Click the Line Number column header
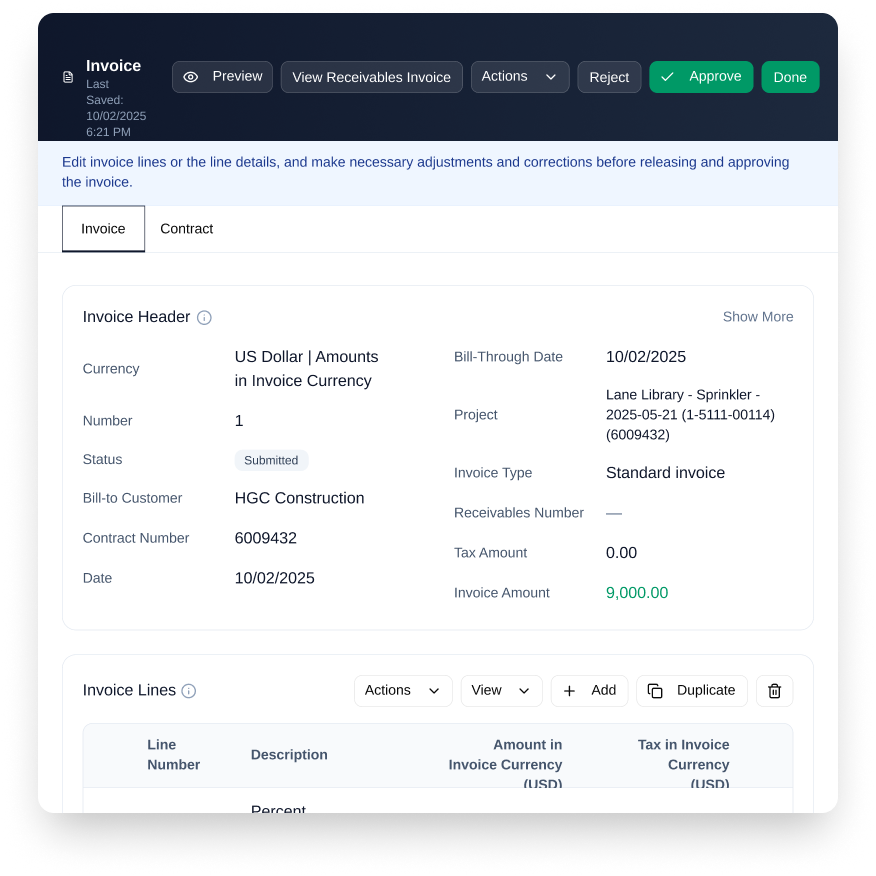 173,755
